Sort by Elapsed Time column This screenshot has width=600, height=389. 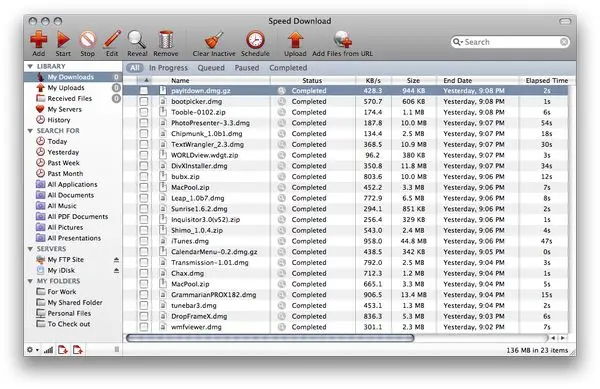click(547, 80)
